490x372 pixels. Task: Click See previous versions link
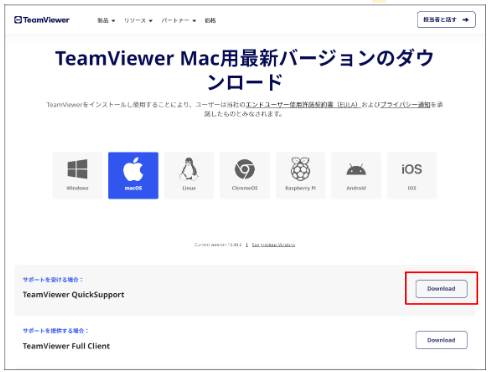[x=273, y=245]
